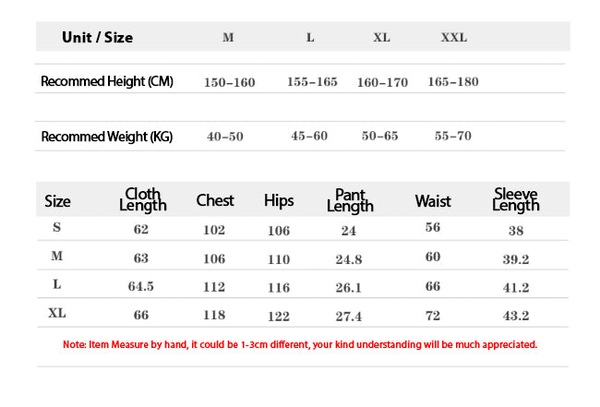Click the Chest column header
Viewport: 600px width, 407px height.
coord(215,200)
